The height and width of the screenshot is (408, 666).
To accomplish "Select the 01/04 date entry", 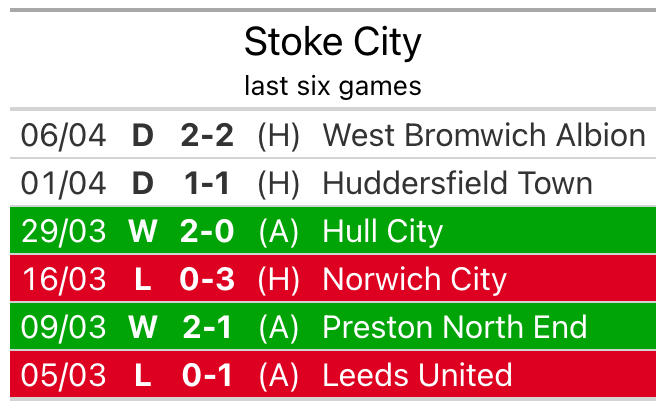I will [x=63, y=183].
